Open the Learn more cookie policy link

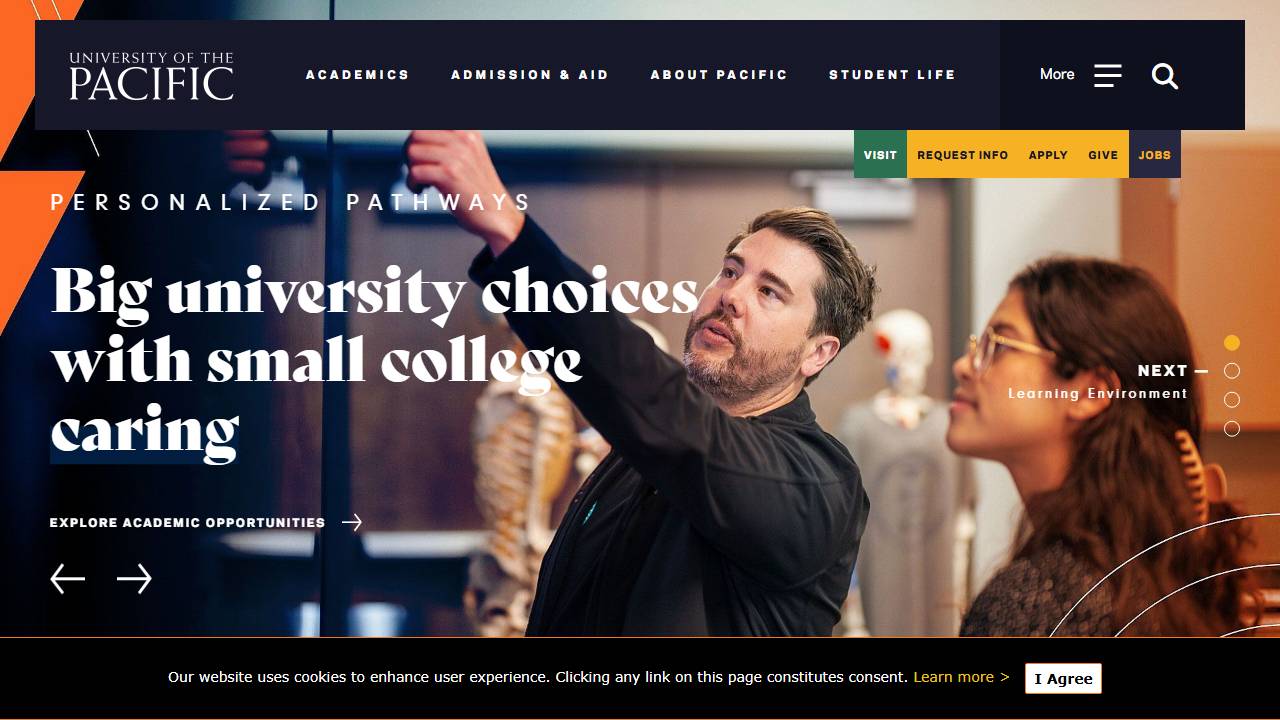pyautogui.click(x=961, y=677)
